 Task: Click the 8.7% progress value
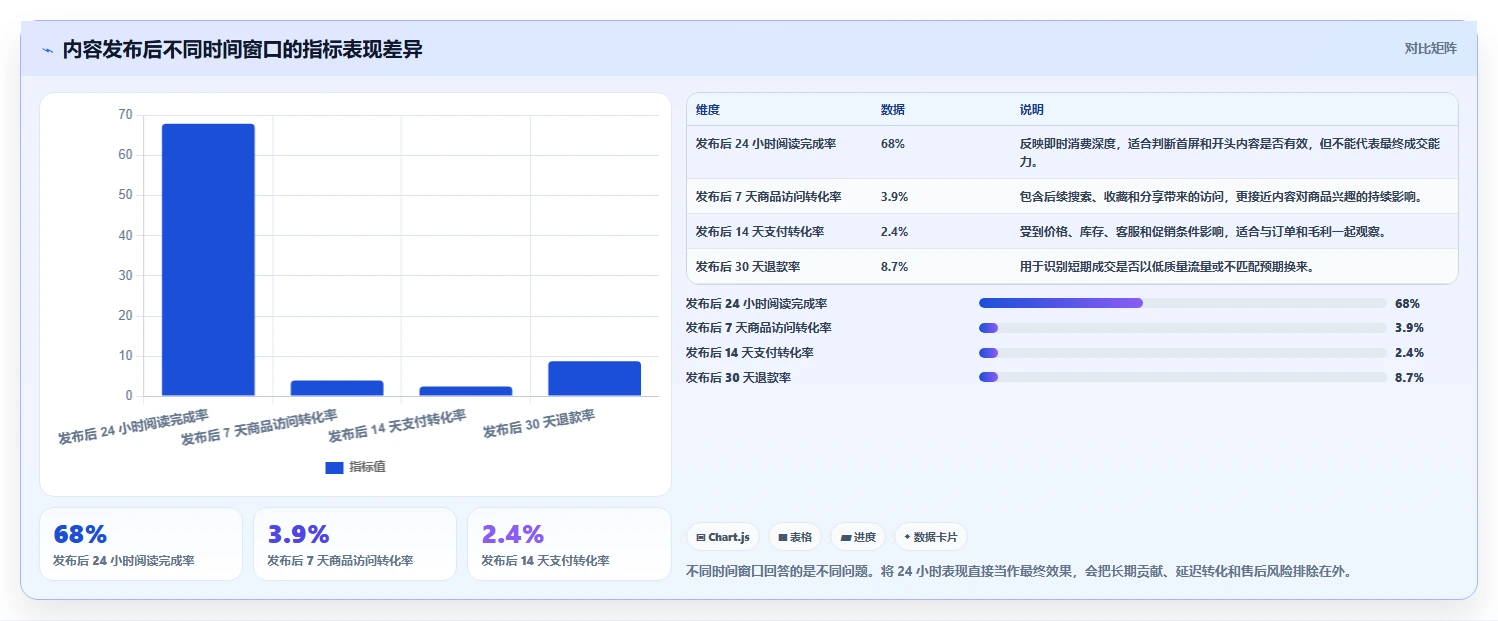point(1409,378)
